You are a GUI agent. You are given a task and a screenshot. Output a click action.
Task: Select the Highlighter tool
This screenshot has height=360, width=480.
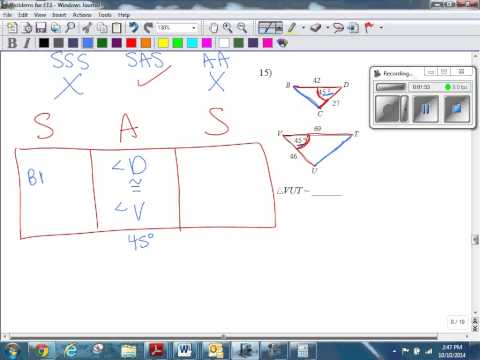(x=292, y=28)
